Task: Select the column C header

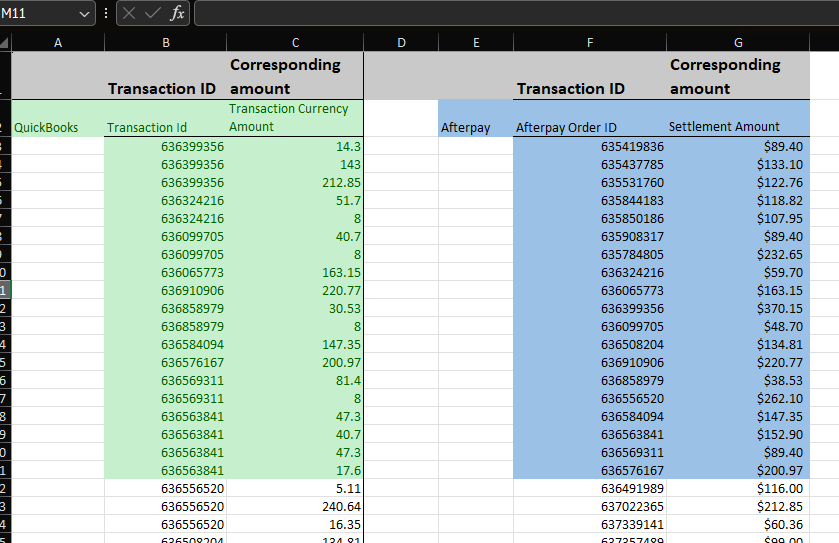Action: [x=295, y=42]
